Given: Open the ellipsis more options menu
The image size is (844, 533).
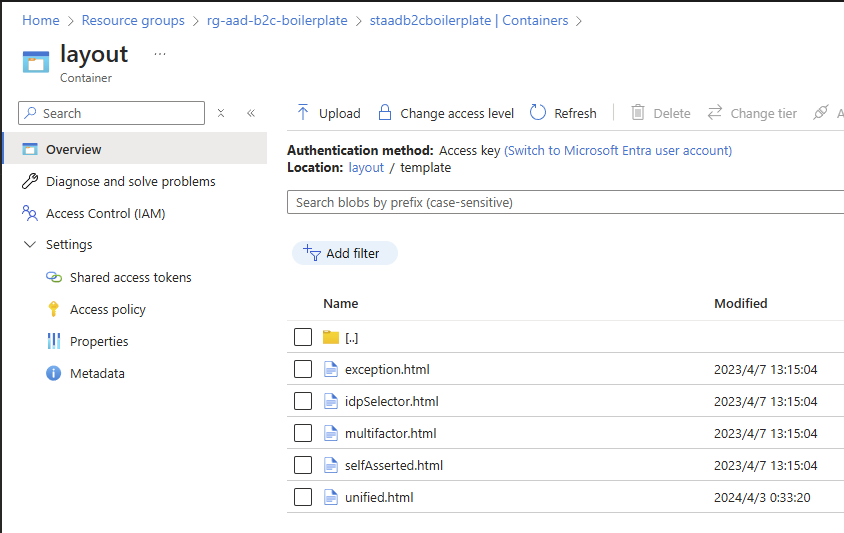Looking at the screenshot, I should click(160, 54).
